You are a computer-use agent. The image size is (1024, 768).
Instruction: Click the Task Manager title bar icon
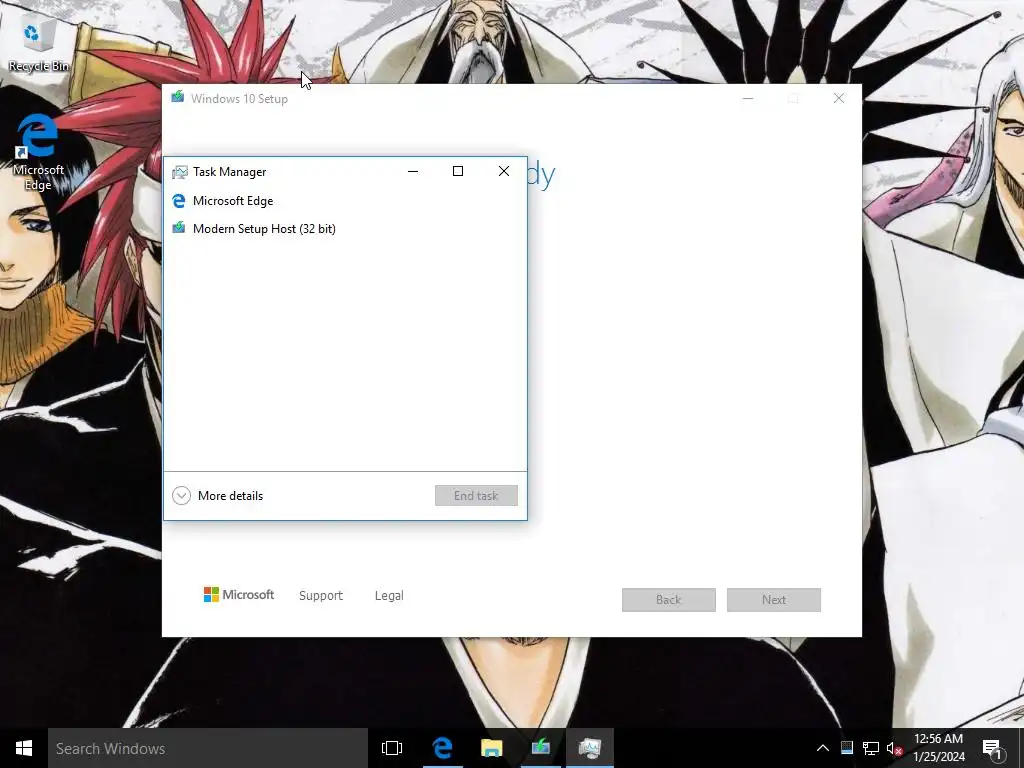point(179,172)
